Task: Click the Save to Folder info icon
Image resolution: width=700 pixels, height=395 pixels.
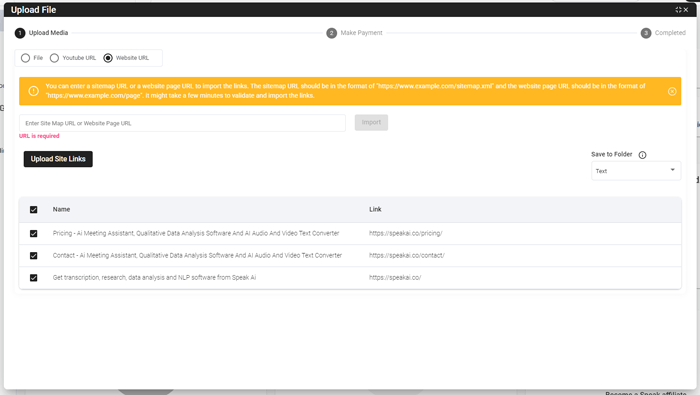Action: 642,155
